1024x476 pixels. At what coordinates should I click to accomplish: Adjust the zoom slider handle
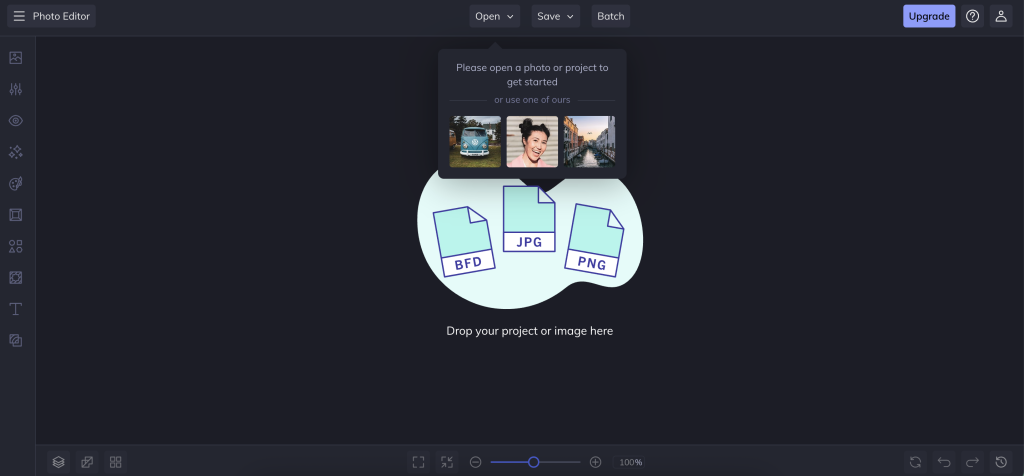pos(534,462)
